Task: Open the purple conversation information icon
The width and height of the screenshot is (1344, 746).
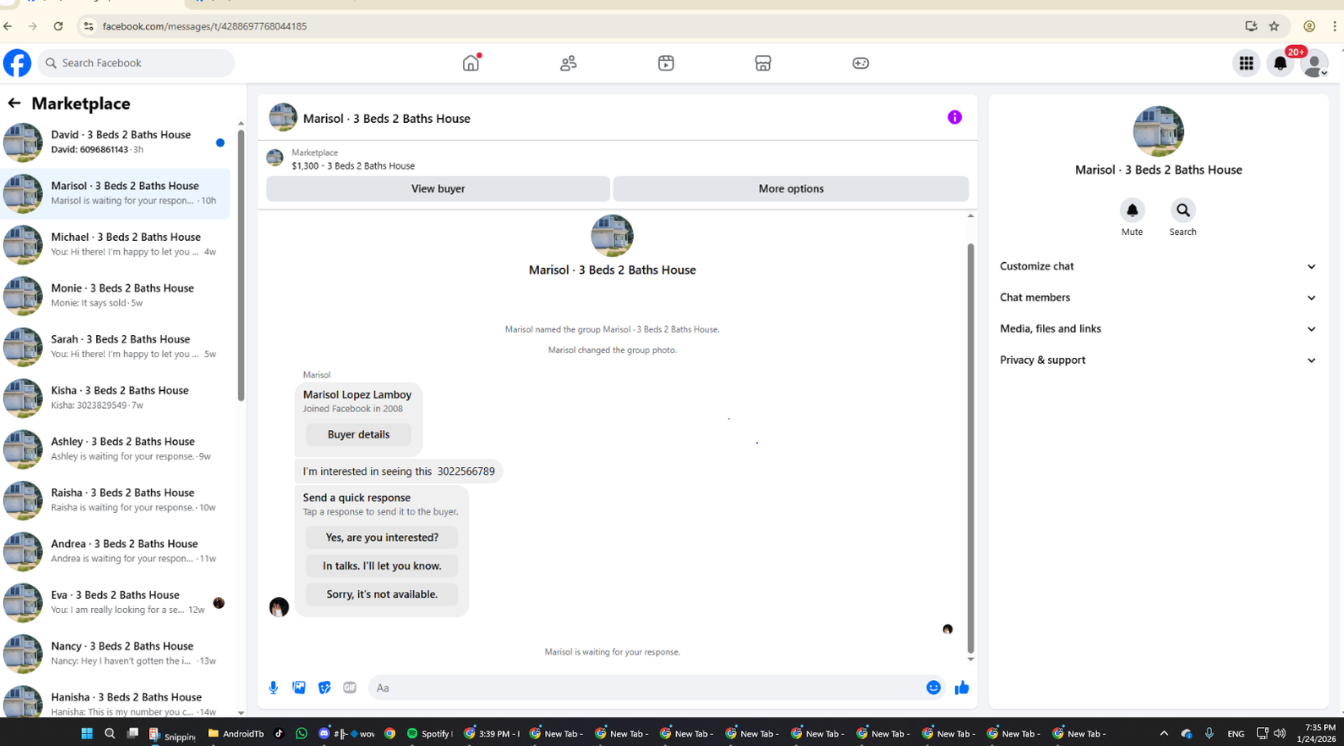Action: coord(955,117)
